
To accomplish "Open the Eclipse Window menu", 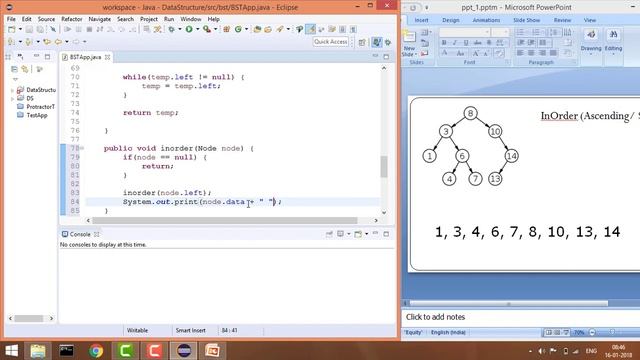I will 191,19.
